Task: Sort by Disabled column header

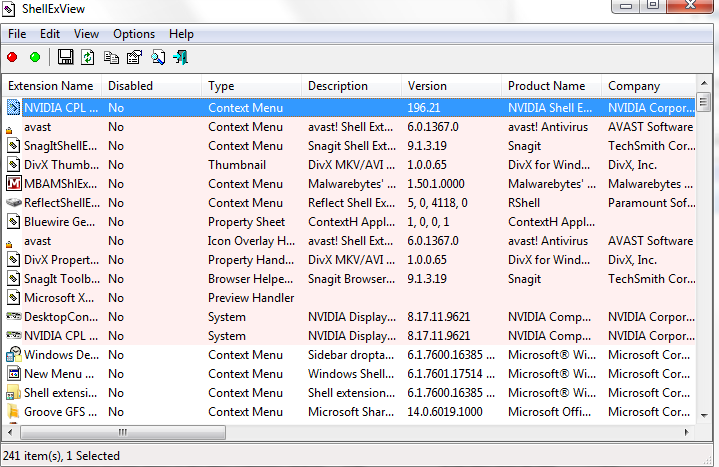Action: 151,86
